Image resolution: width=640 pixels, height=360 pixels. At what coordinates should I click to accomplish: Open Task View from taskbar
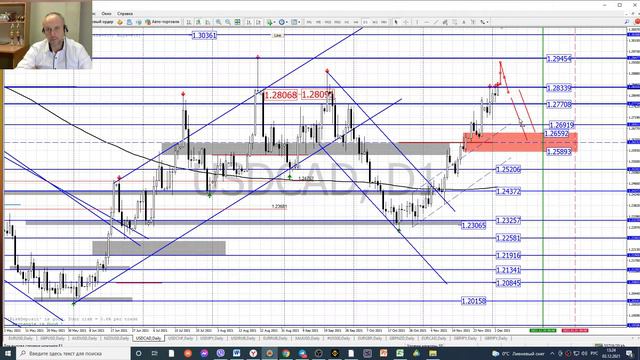coord(155,353)
